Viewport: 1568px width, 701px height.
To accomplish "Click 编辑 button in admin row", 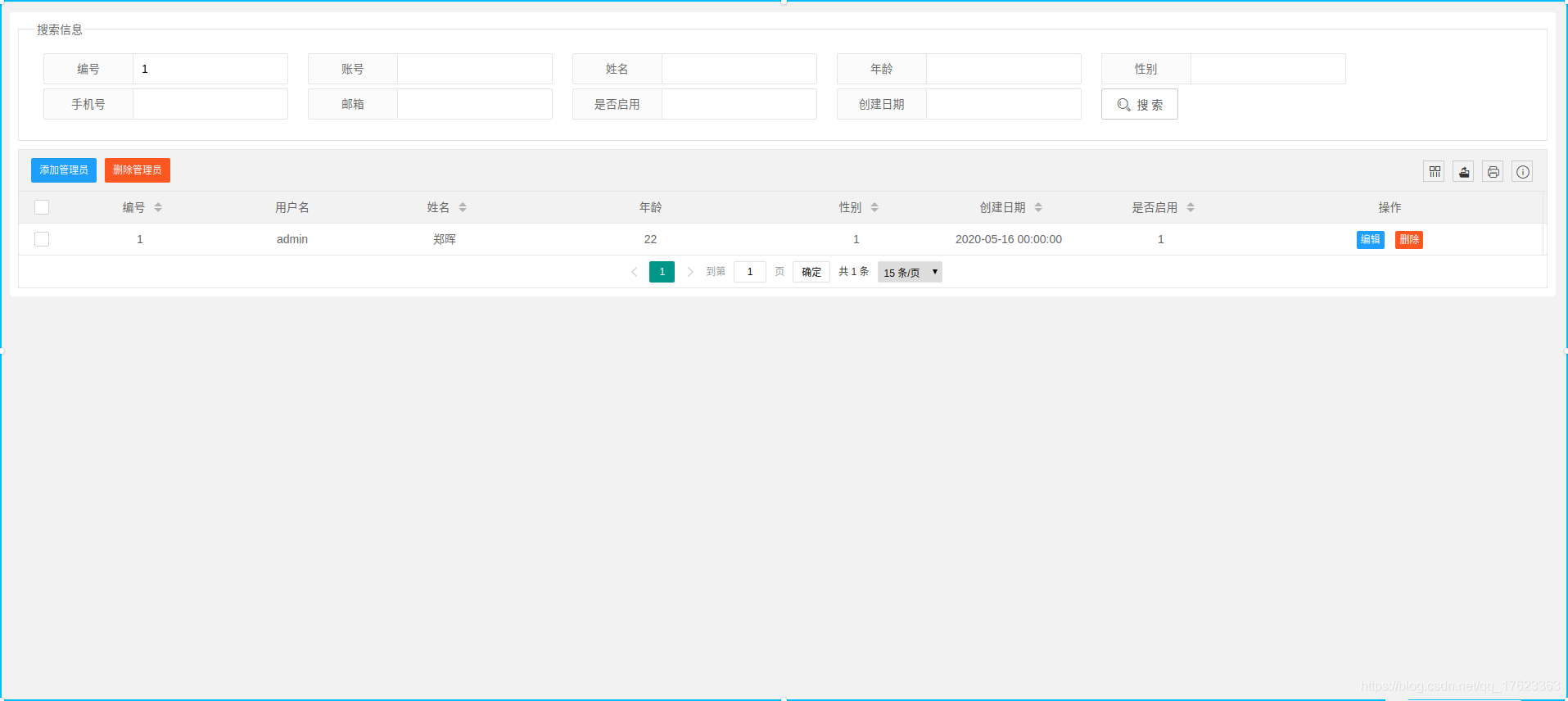I will (1370, 239).
